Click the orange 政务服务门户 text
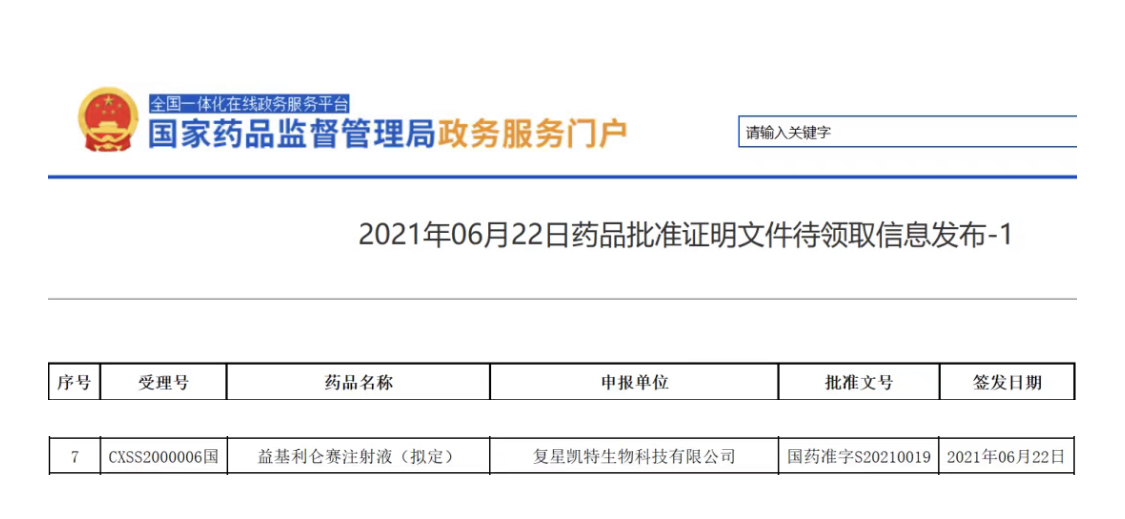1125x519 pixels. [x=532, y=134]
